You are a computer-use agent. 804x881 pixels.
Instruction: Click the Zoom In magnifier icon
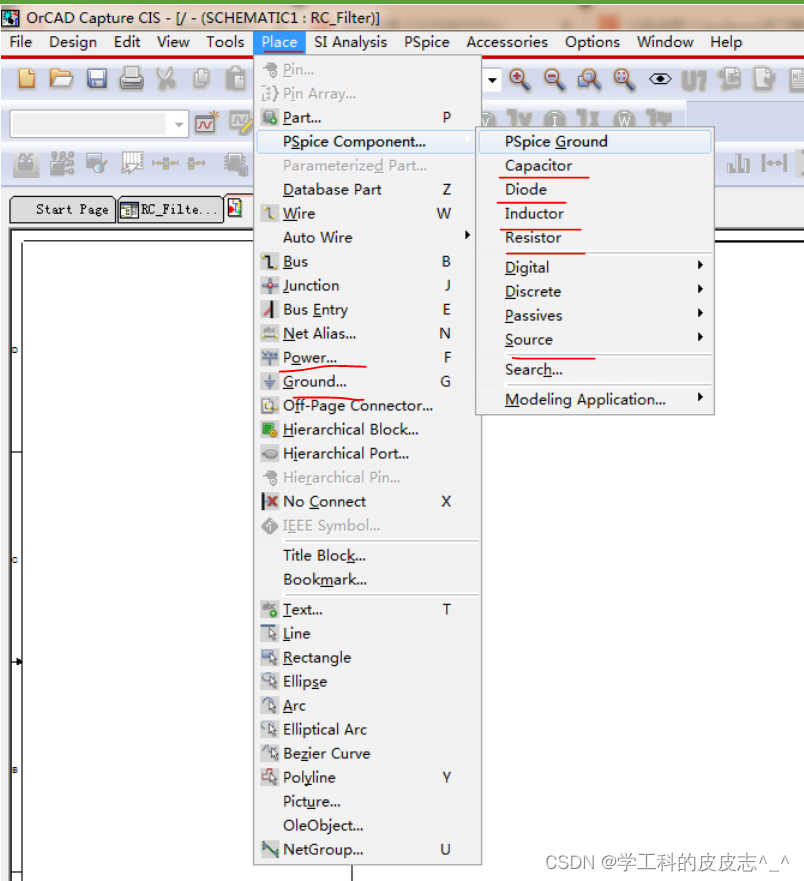pos(520,80)
